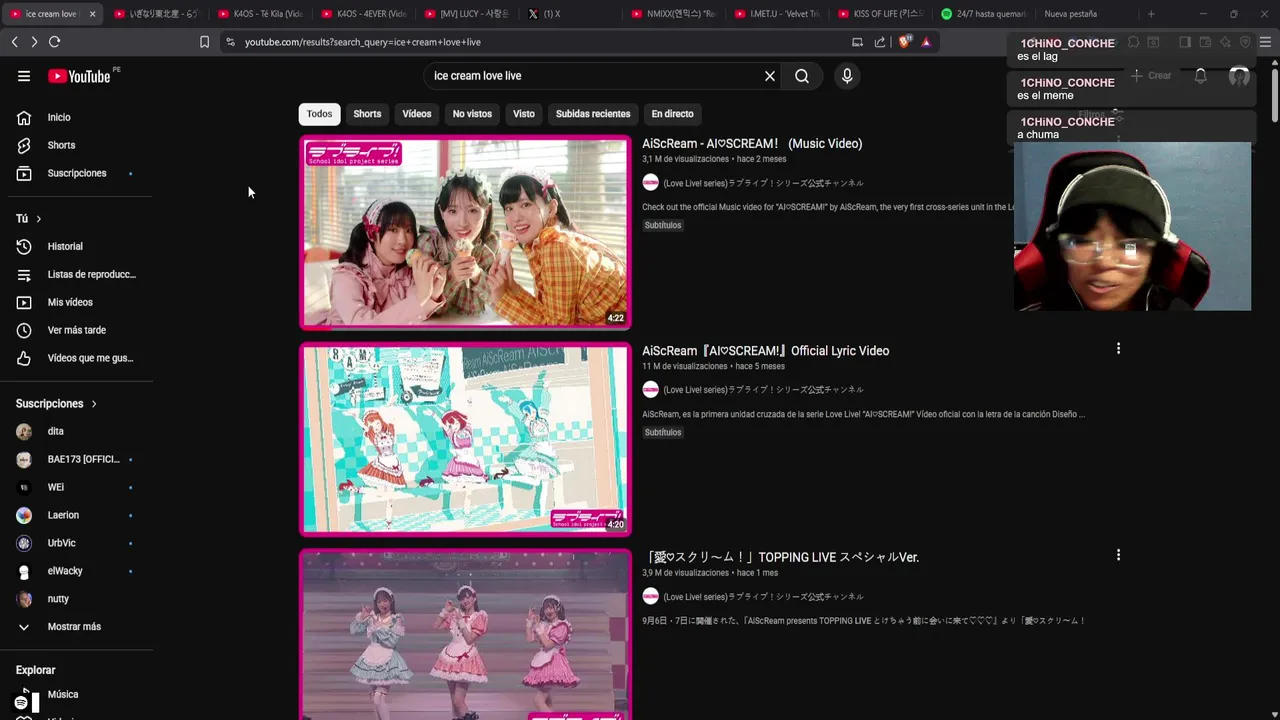Switch to the 24/7 hasta quemarlo Spotify tab
This screenshot has height=720, width=1280.
pyautogui.click(x=985, y=14)
